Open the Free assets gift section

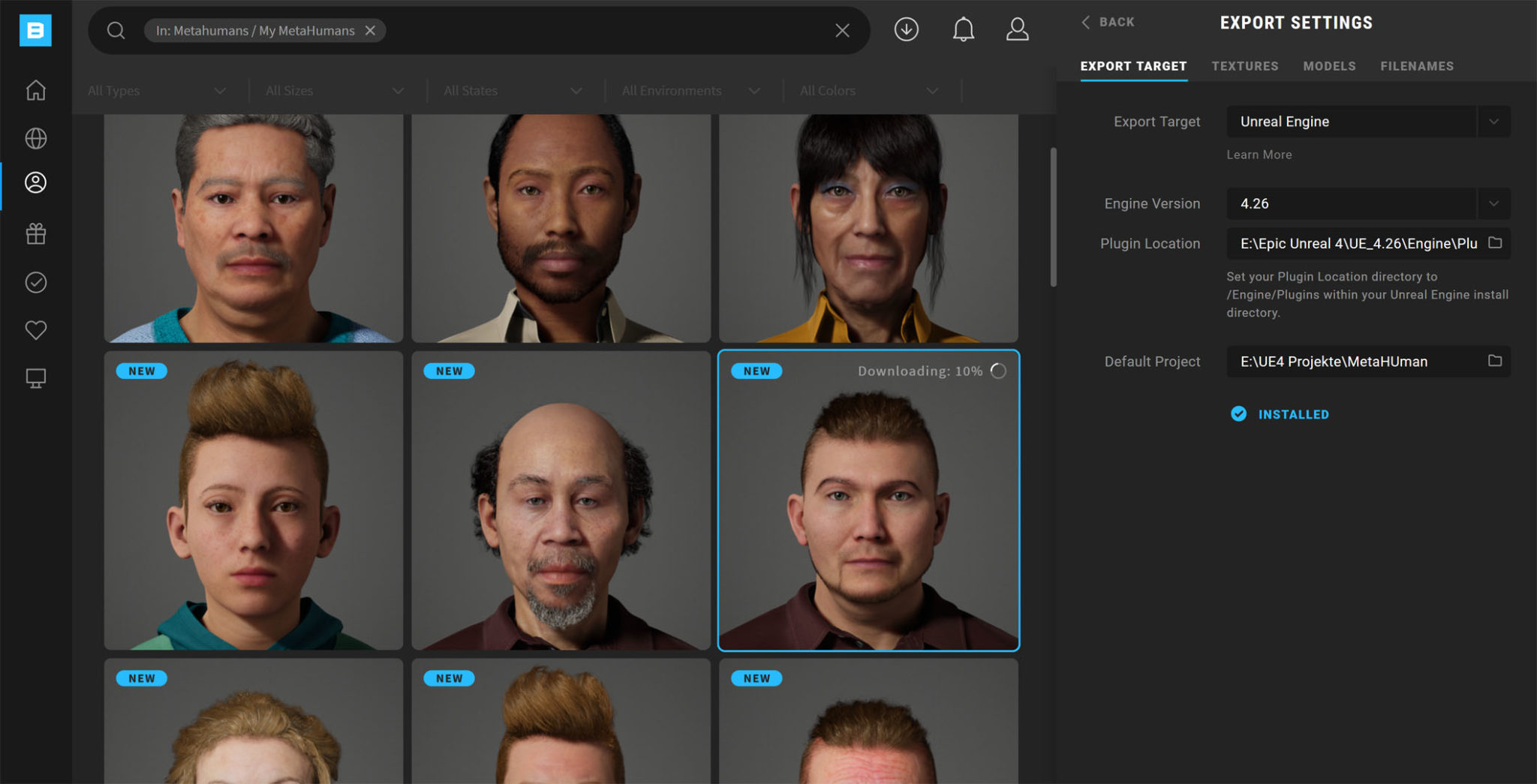[35, 233]
